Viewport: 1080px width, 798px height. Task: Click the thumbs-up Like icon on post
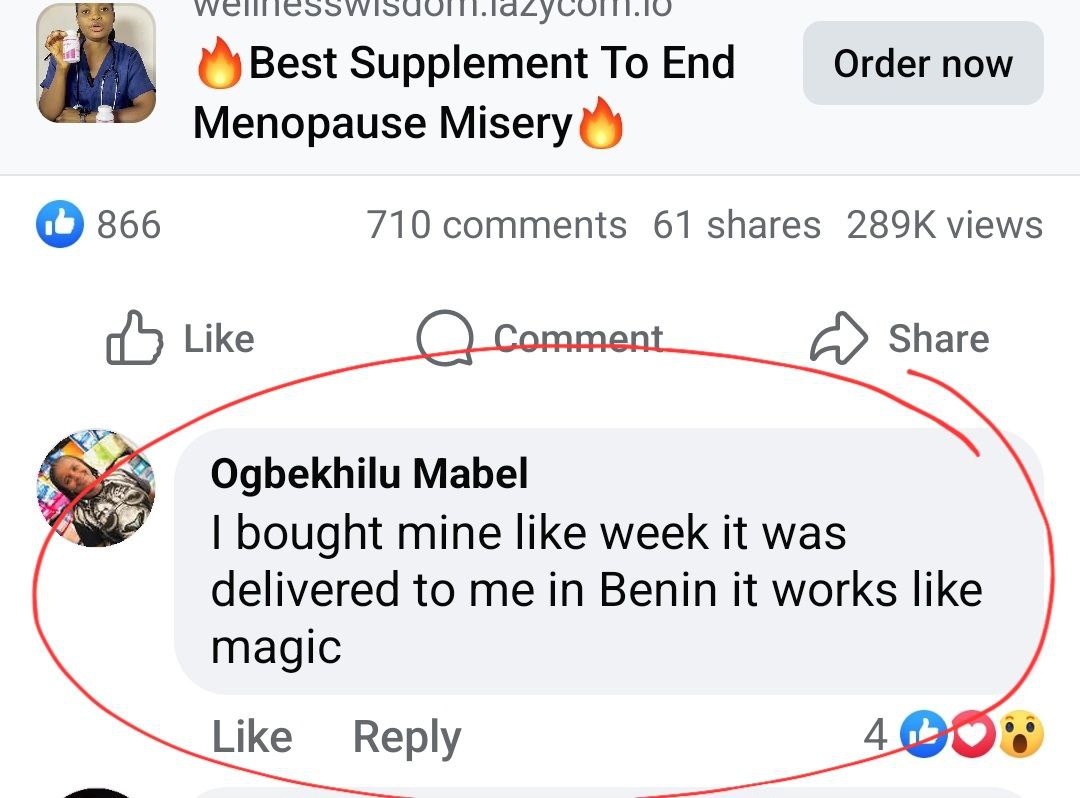coord(135,339)
